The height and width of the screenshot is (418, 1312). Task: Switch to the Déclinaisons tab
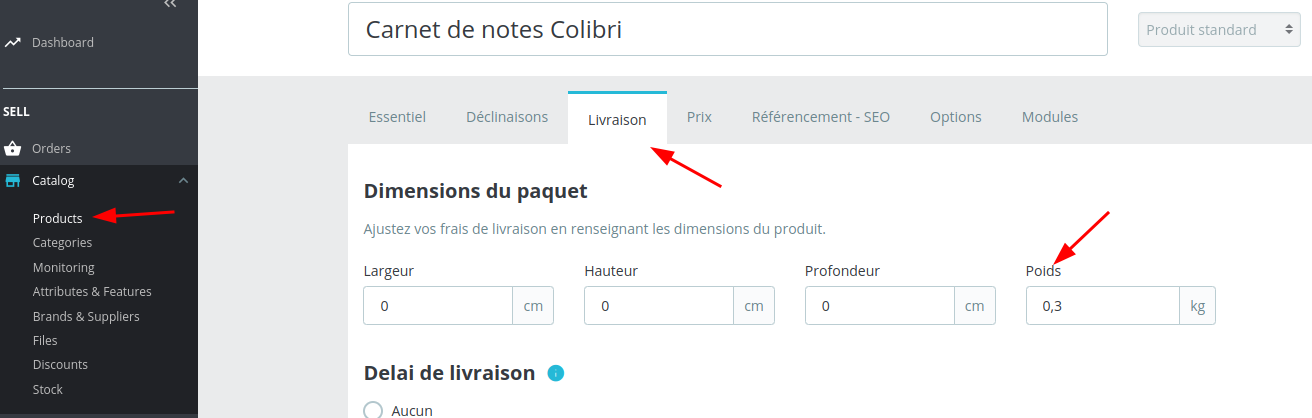(507, 117)
